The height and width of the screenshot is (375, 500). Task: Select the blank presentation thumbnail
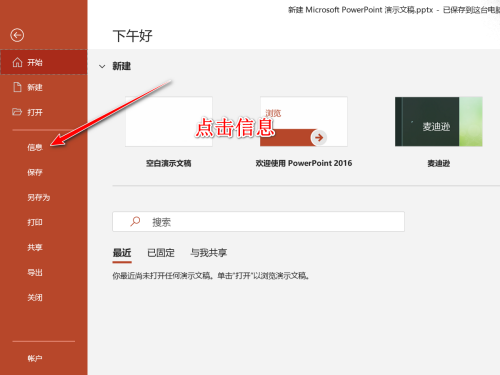169,122
